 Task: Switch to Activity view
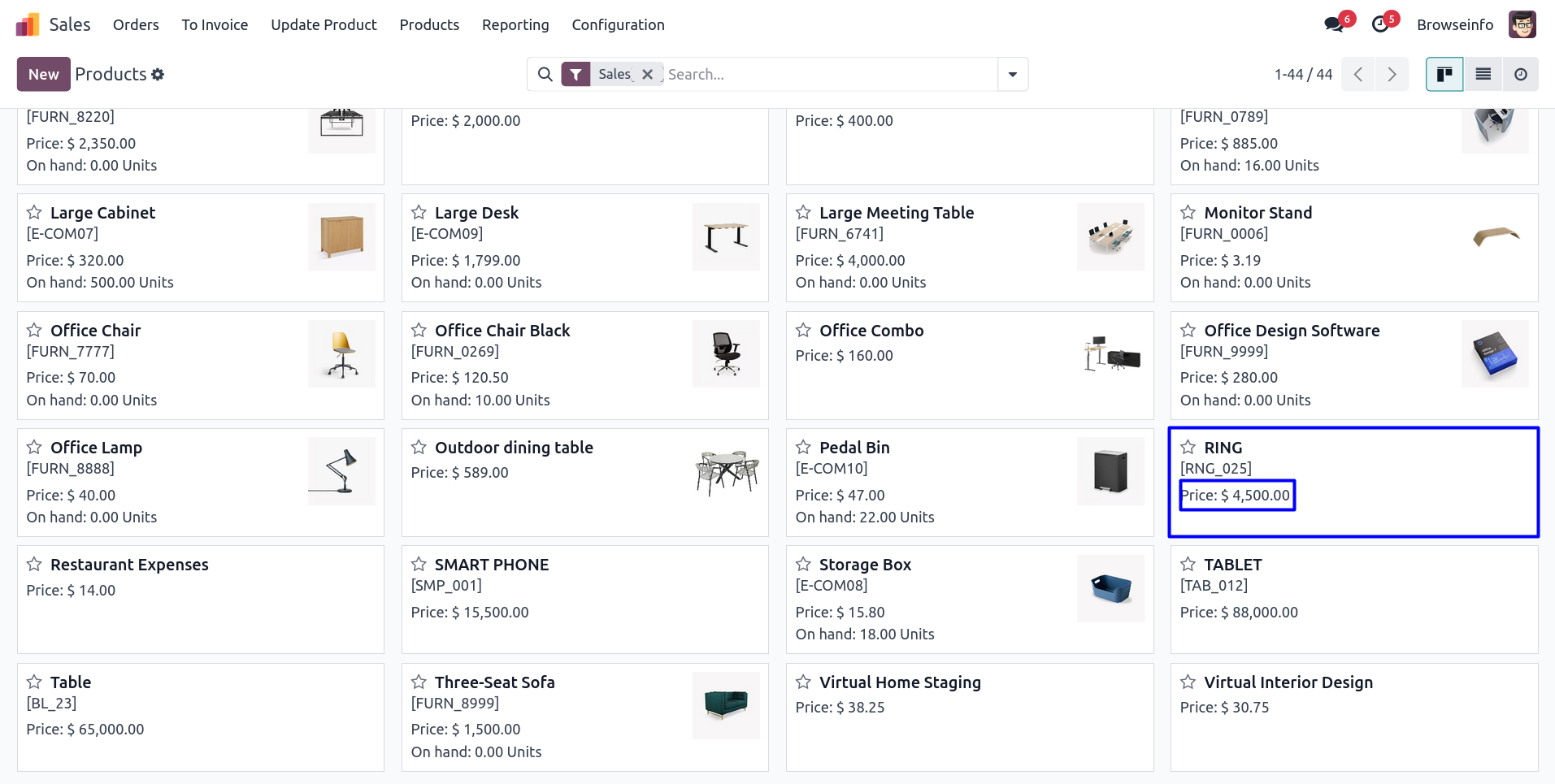(1520, 75)
